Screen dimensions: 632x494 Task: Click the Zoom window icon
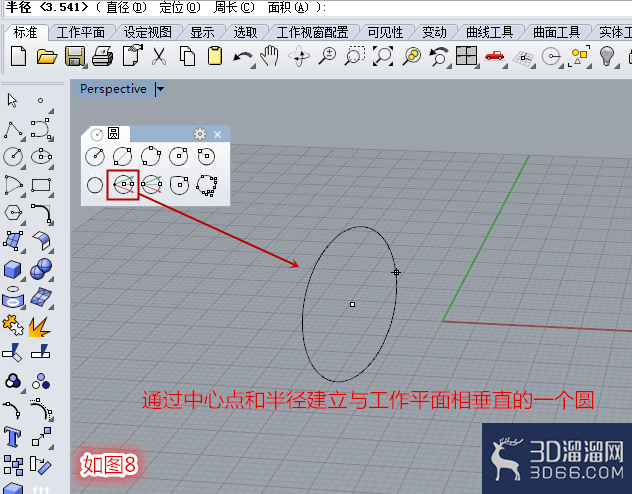[x=355, y=56]
